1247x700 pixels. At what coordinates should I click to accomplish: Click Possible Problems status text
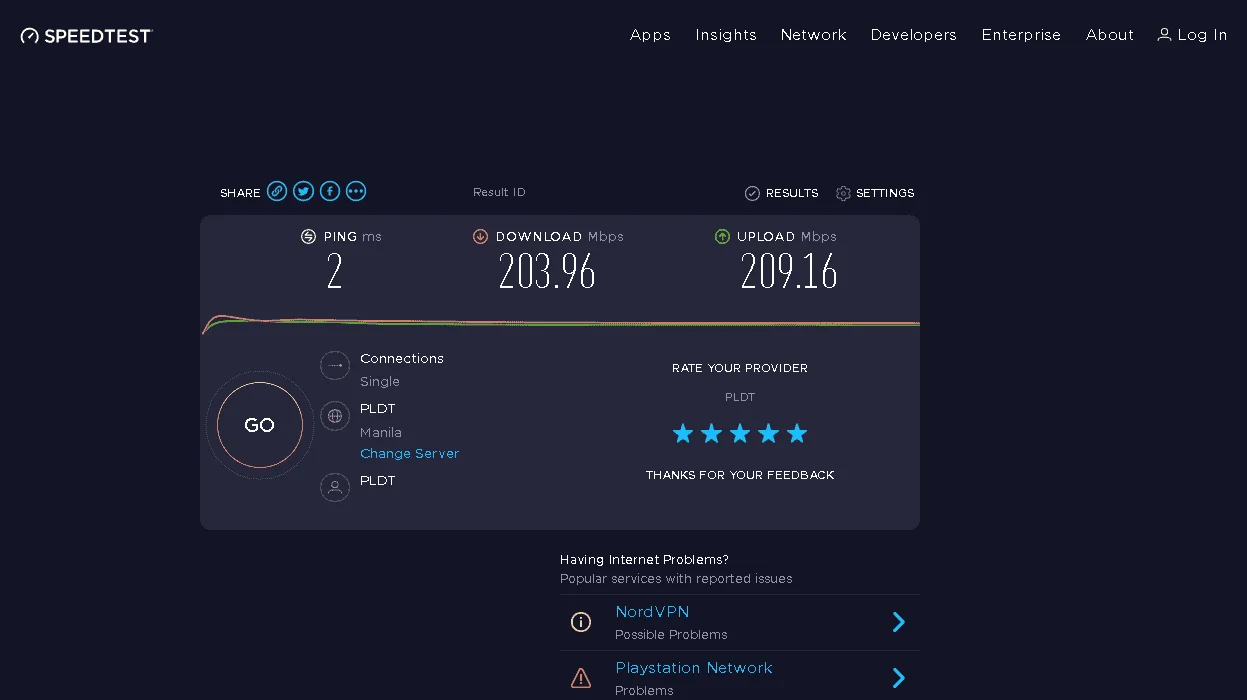click(671, 635)
